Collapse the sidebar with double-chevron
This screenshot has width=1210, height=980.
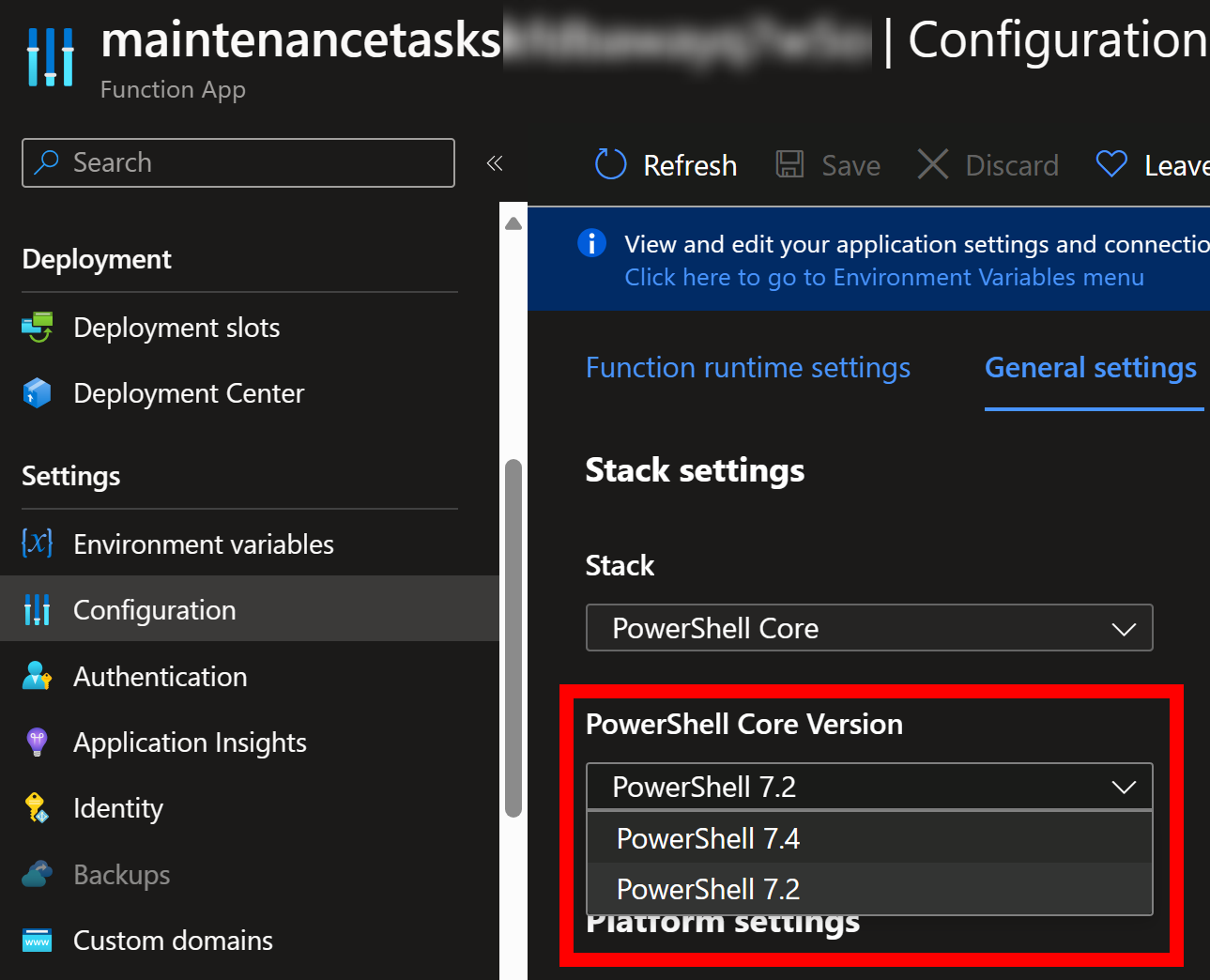[495, 163]
